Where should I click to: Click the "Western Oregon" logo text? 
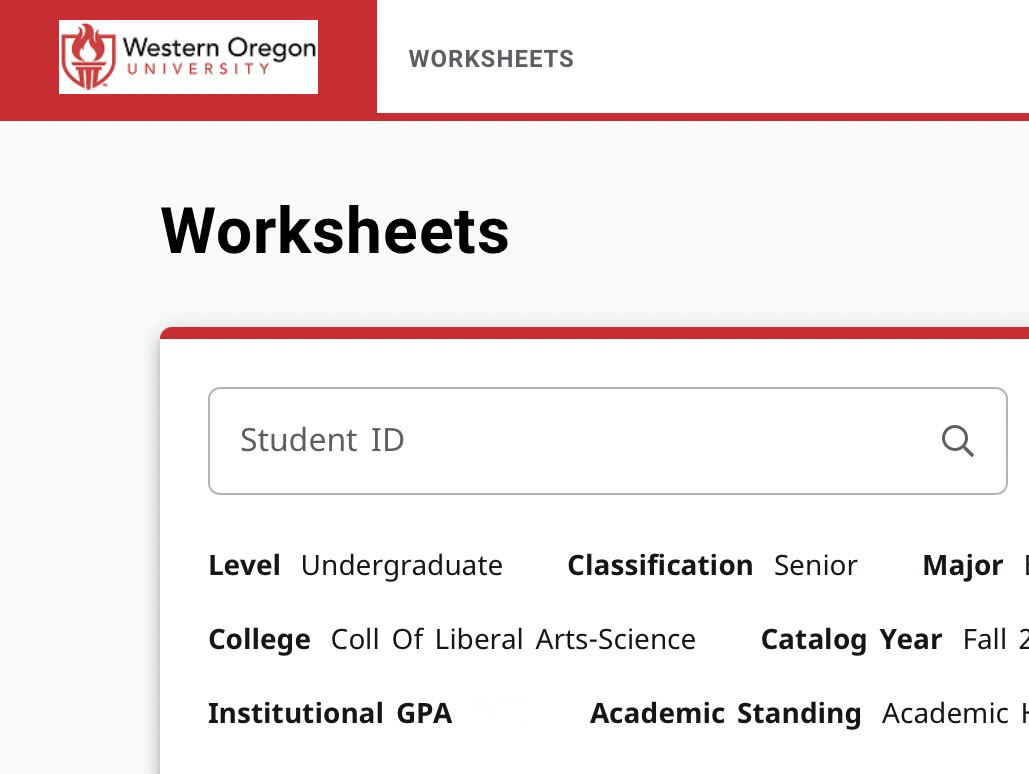218,48
